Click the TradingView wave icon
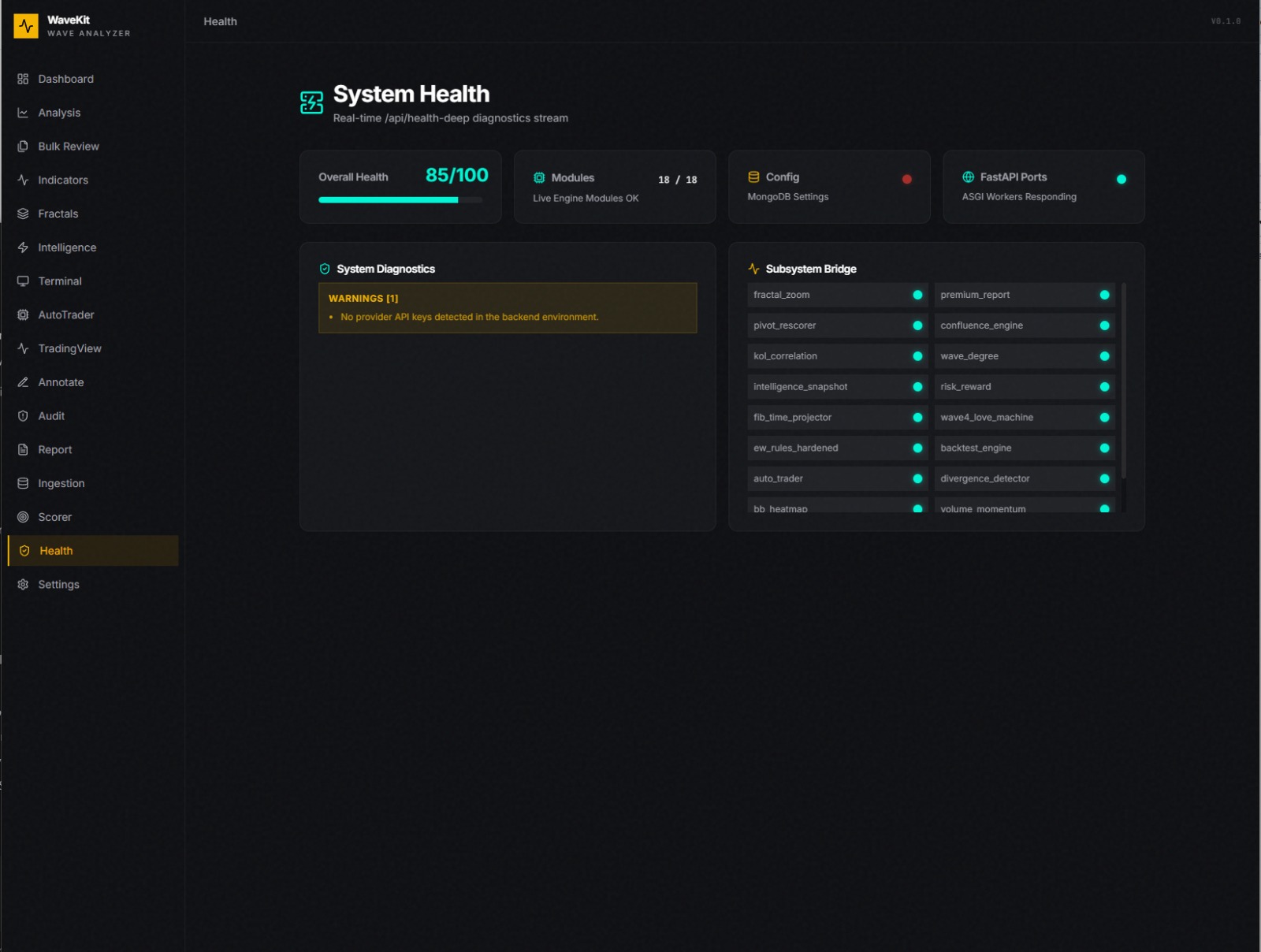Viewport: 1261px width, 952px height. point(23,348)
